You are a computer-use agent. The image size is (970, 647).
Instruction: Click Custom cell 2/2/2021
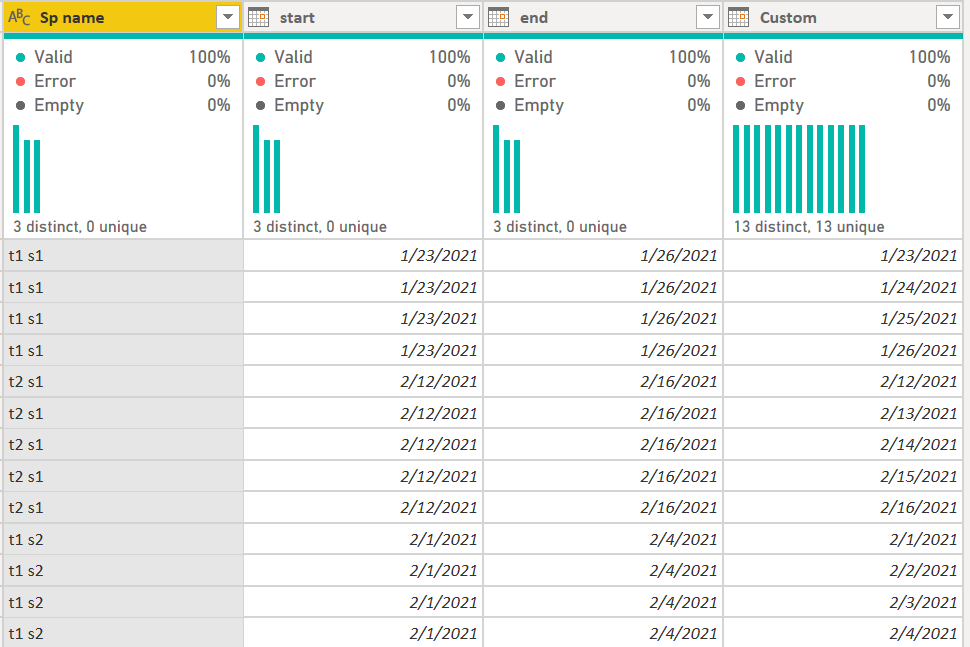pos(843,571)
